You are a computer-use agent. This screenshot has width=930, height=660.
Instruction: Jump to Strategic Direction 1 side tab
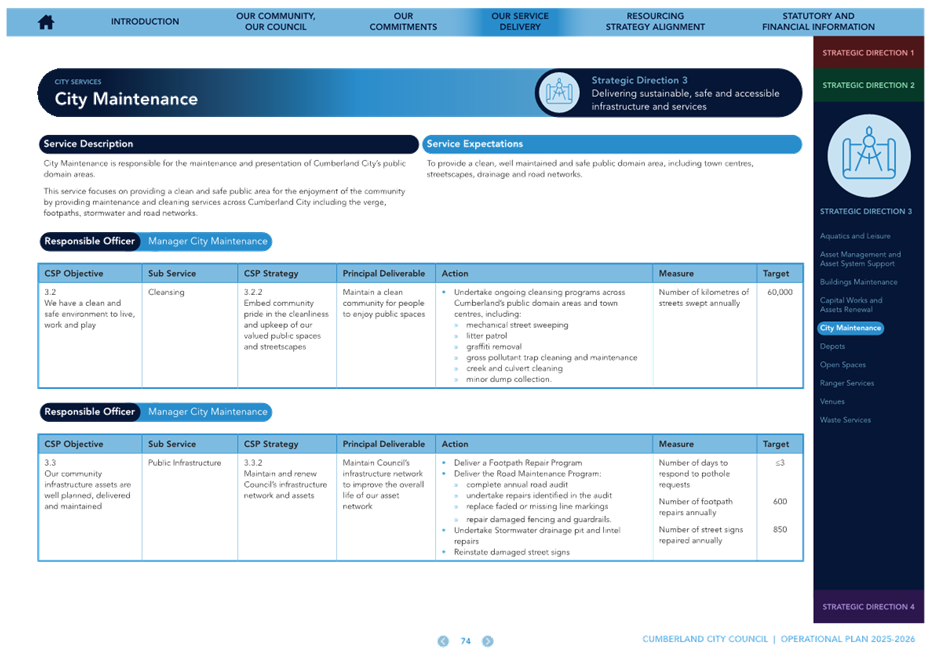click(868, 53)
